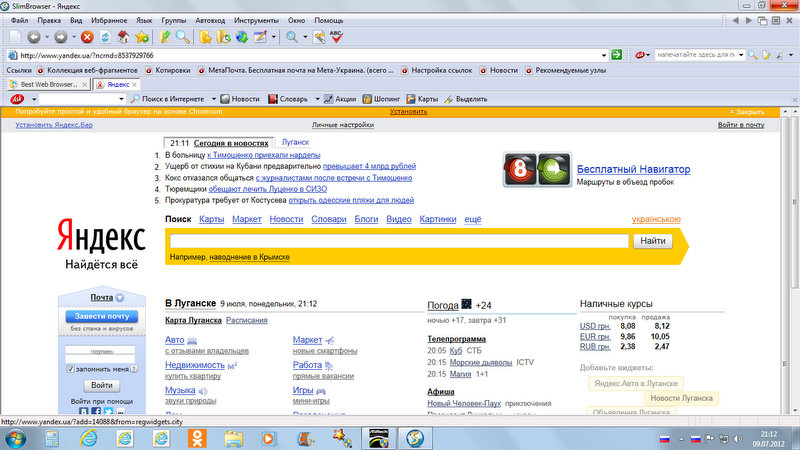Image resolution: width=800 pixels, height=450 pixels.
Task: Open the zoom level dropdown arrow
Action: pos(305,37)
